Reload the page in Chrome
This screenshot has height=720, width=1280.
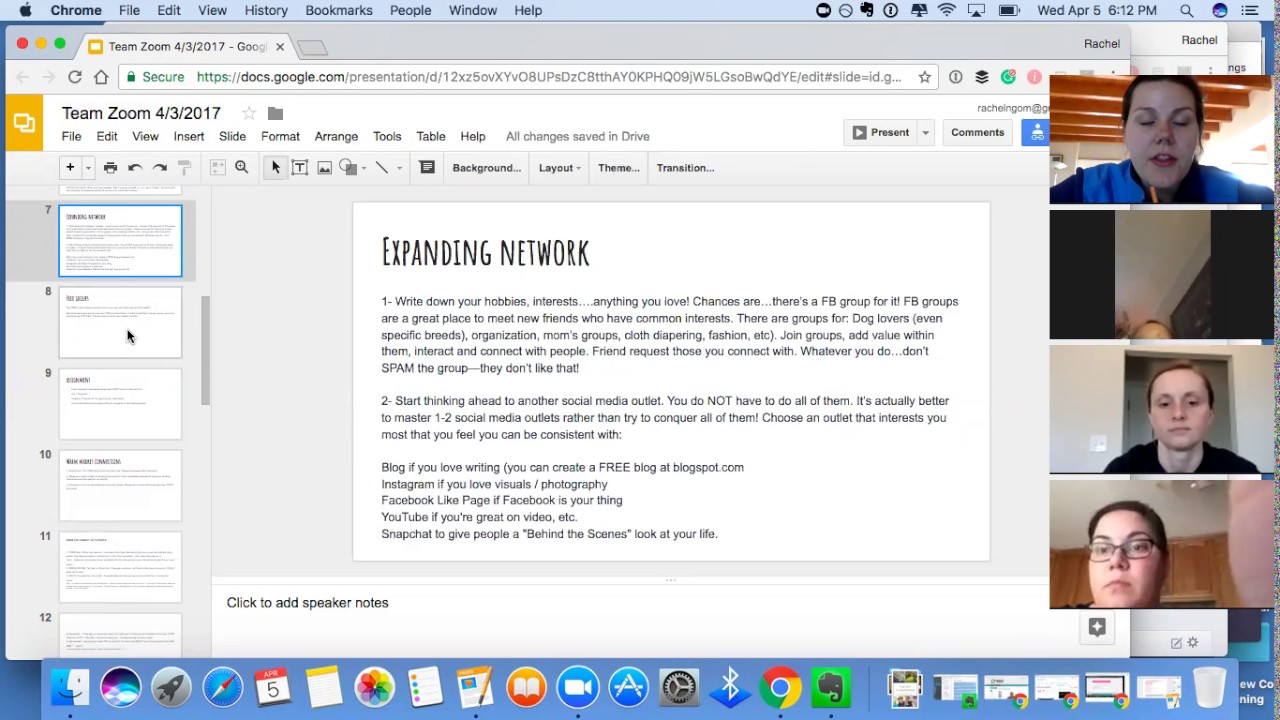(75, 77)
